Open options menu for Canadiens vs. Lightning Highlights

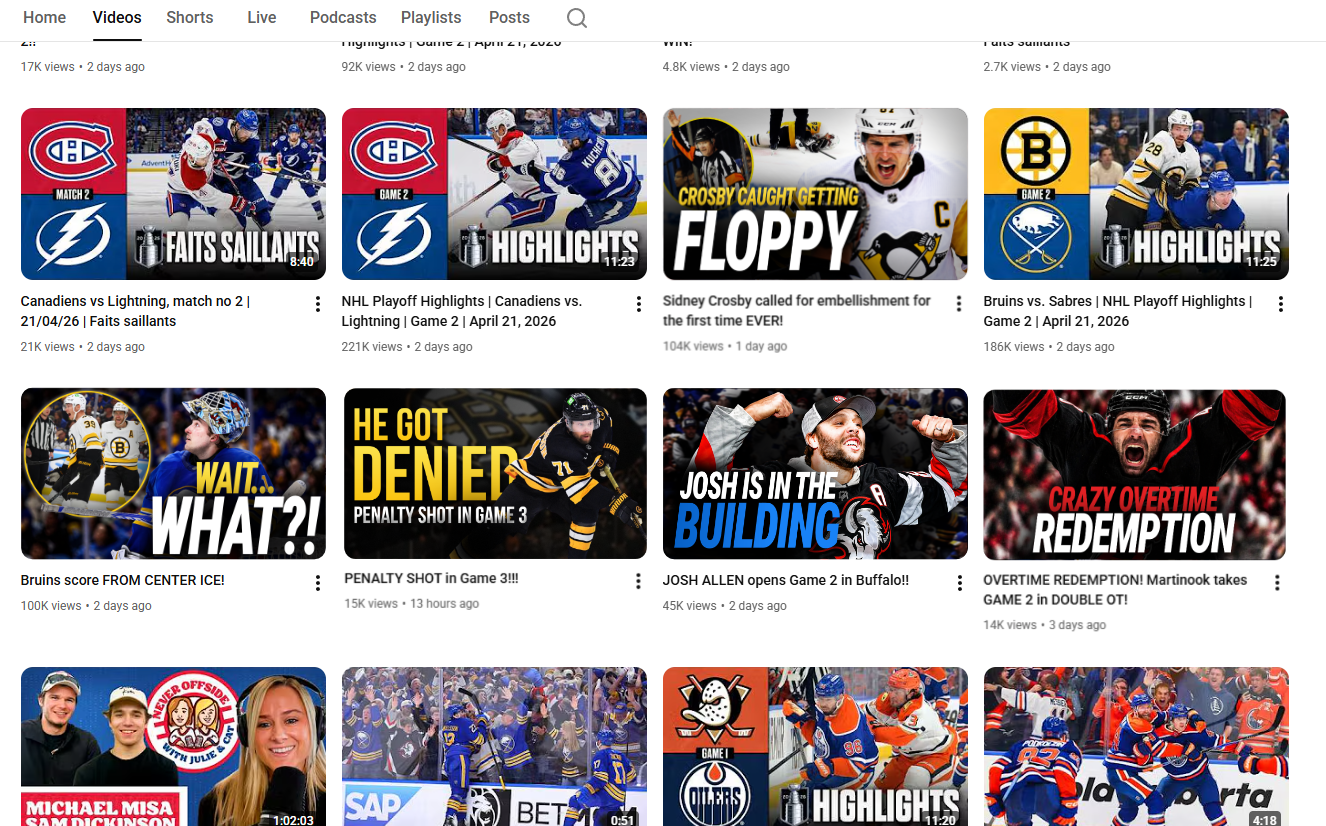click(639, 304)
